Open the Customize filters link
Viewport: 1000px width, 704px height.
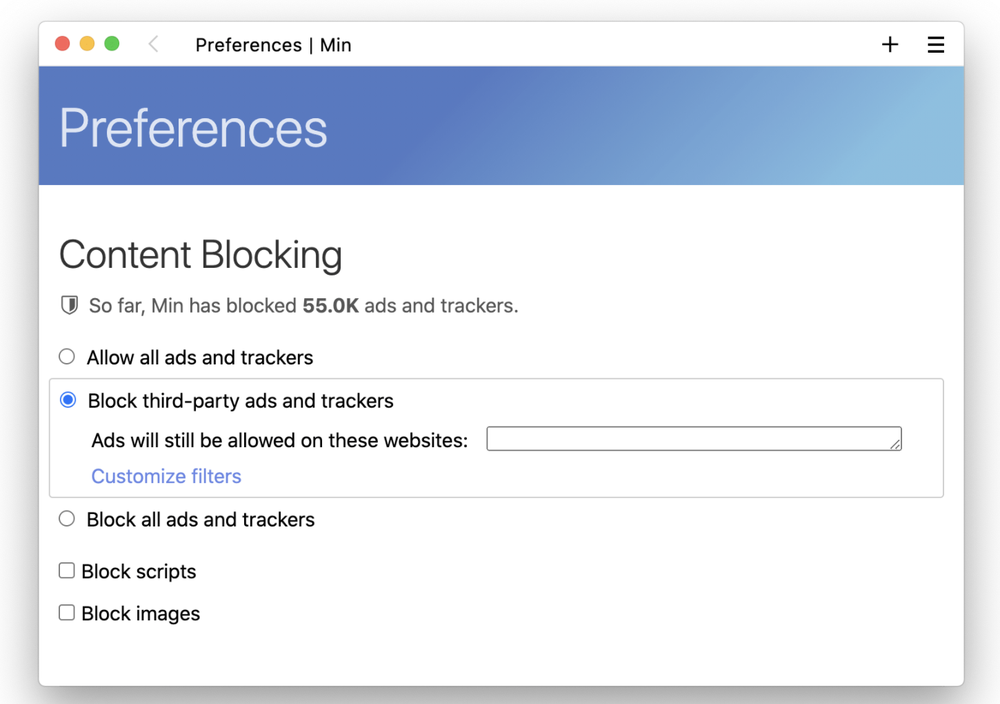tap(166, 476)
